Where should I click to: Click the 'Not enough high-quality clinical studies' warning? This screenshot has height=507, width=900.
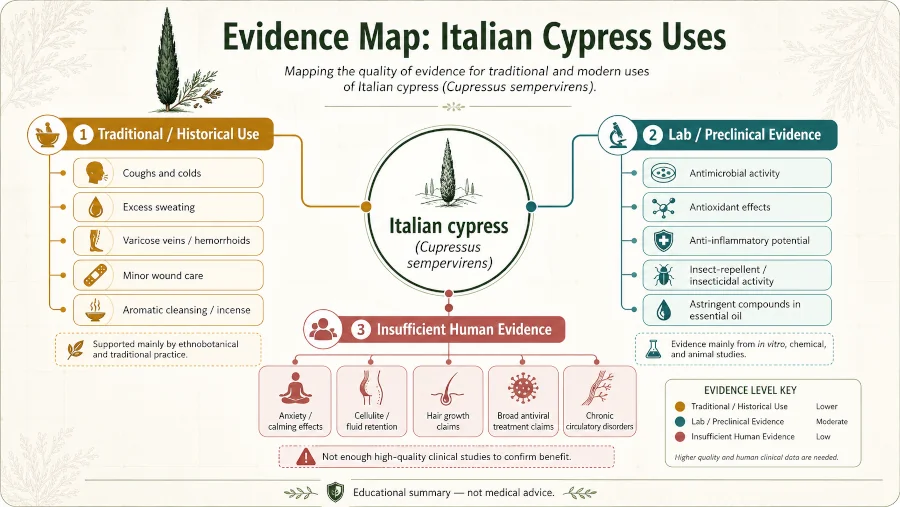point(446,457)
